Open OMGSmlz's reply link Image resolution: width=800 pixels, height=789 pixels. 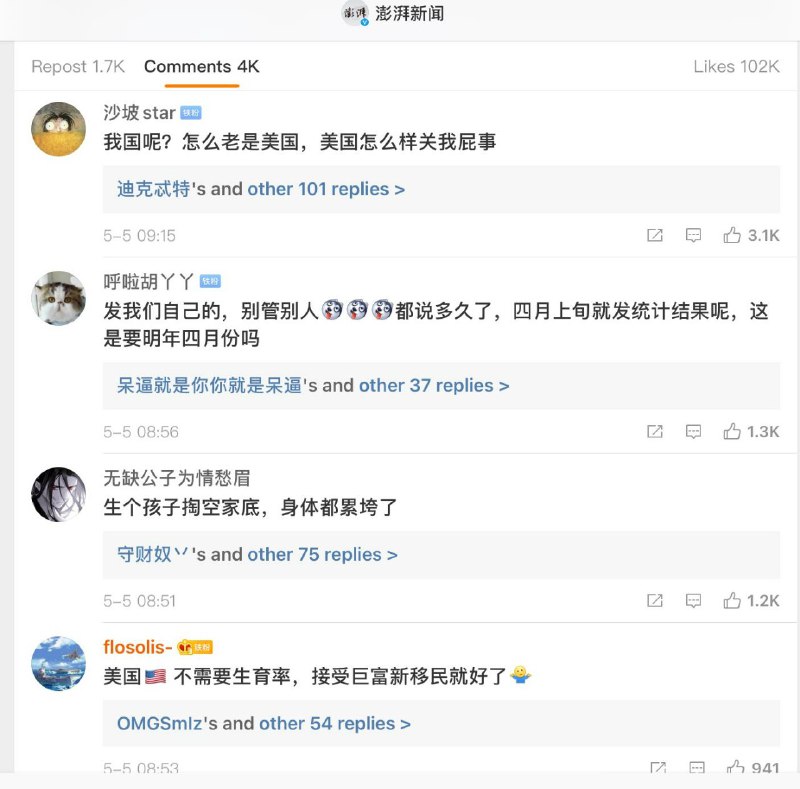tap(160, 723)
